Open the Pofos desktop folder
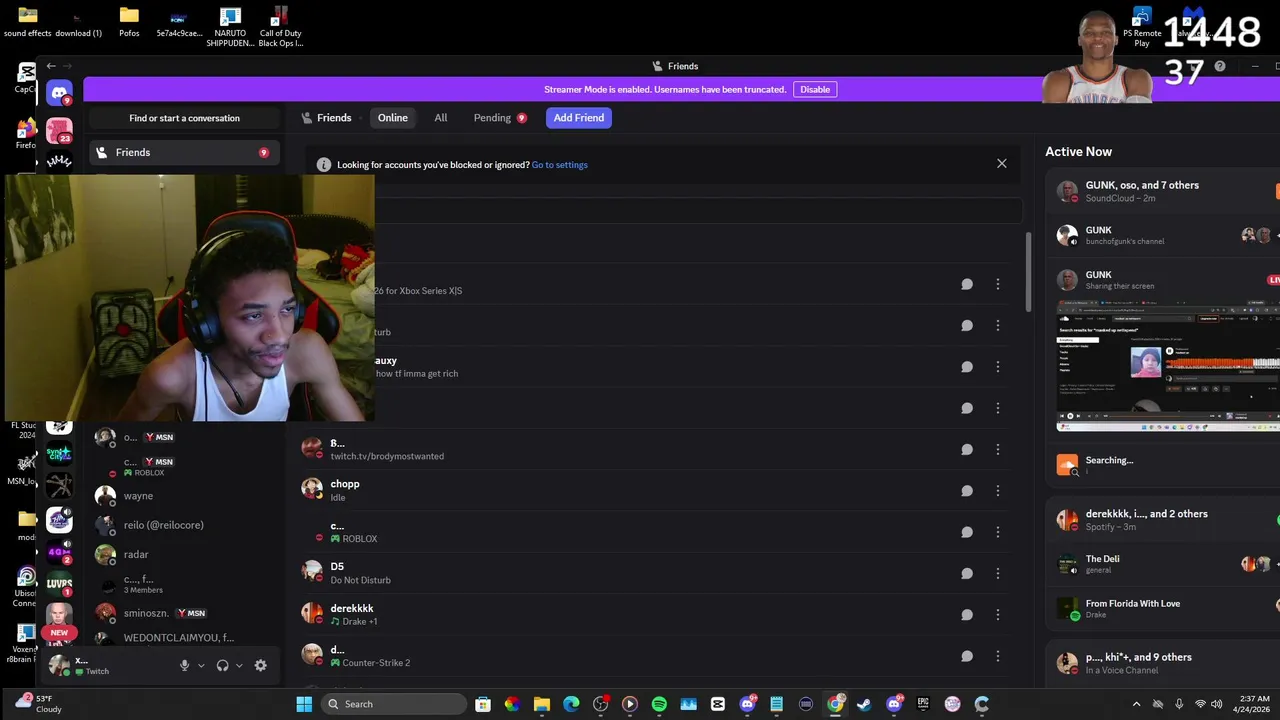This screenshot has width=1280, height=720. tap(129, 21)
